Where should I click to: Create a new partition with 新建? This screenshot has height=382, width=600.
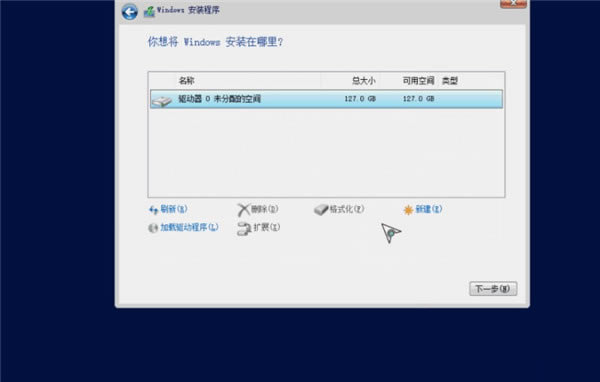pyautogui.click(x=429, y=209)
